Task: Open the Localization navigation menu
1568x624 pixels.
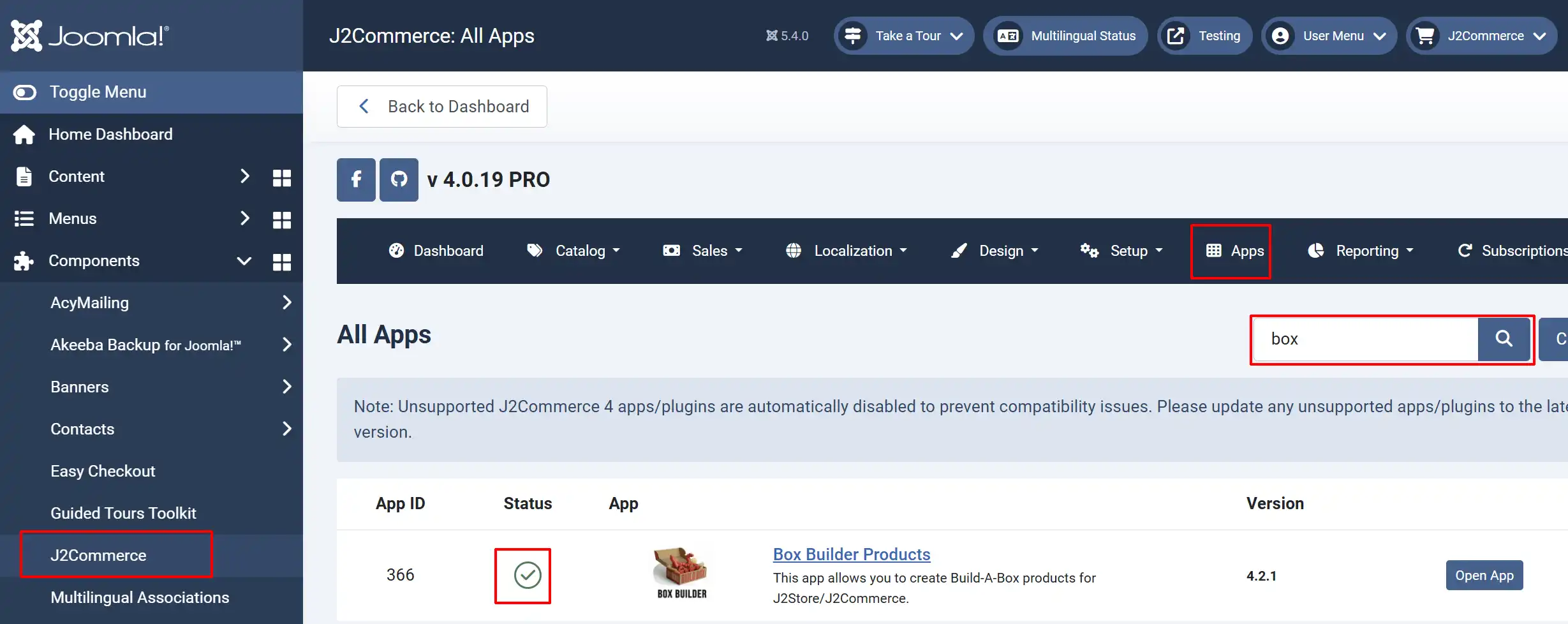Action: coord(847,251)
